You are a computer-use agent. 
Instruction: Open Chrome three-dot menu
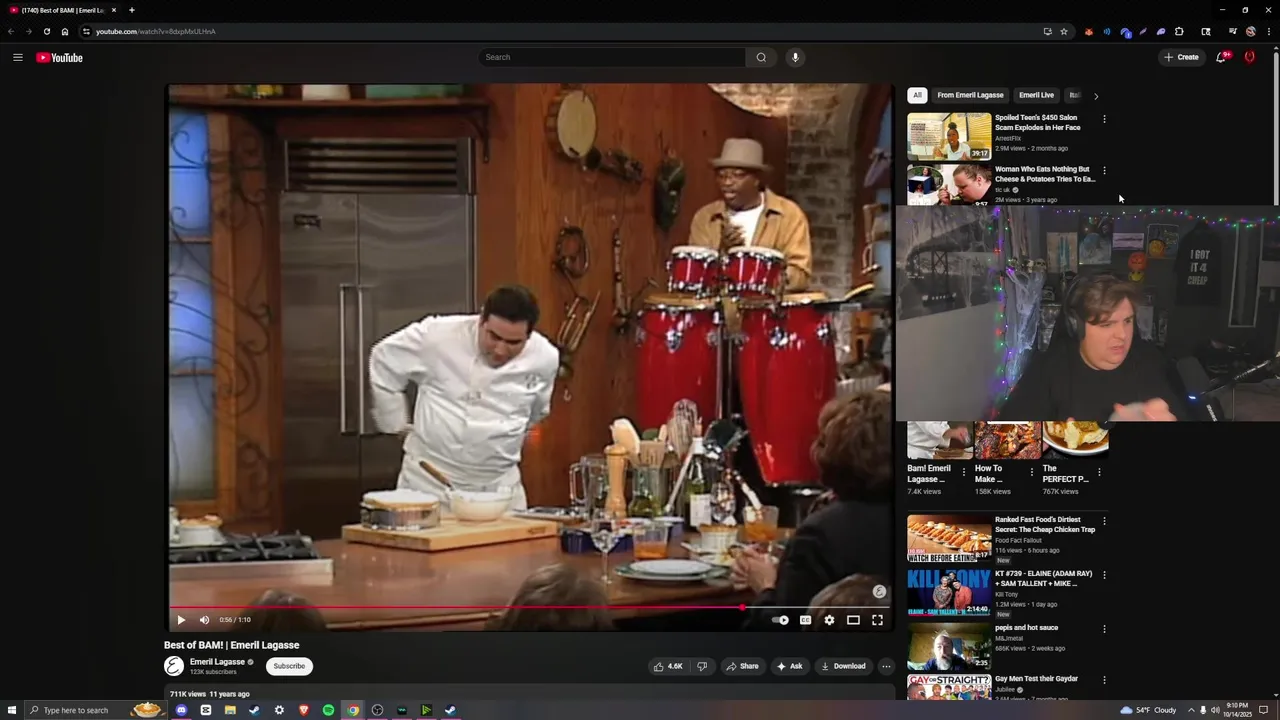[x=1268, y=31]
